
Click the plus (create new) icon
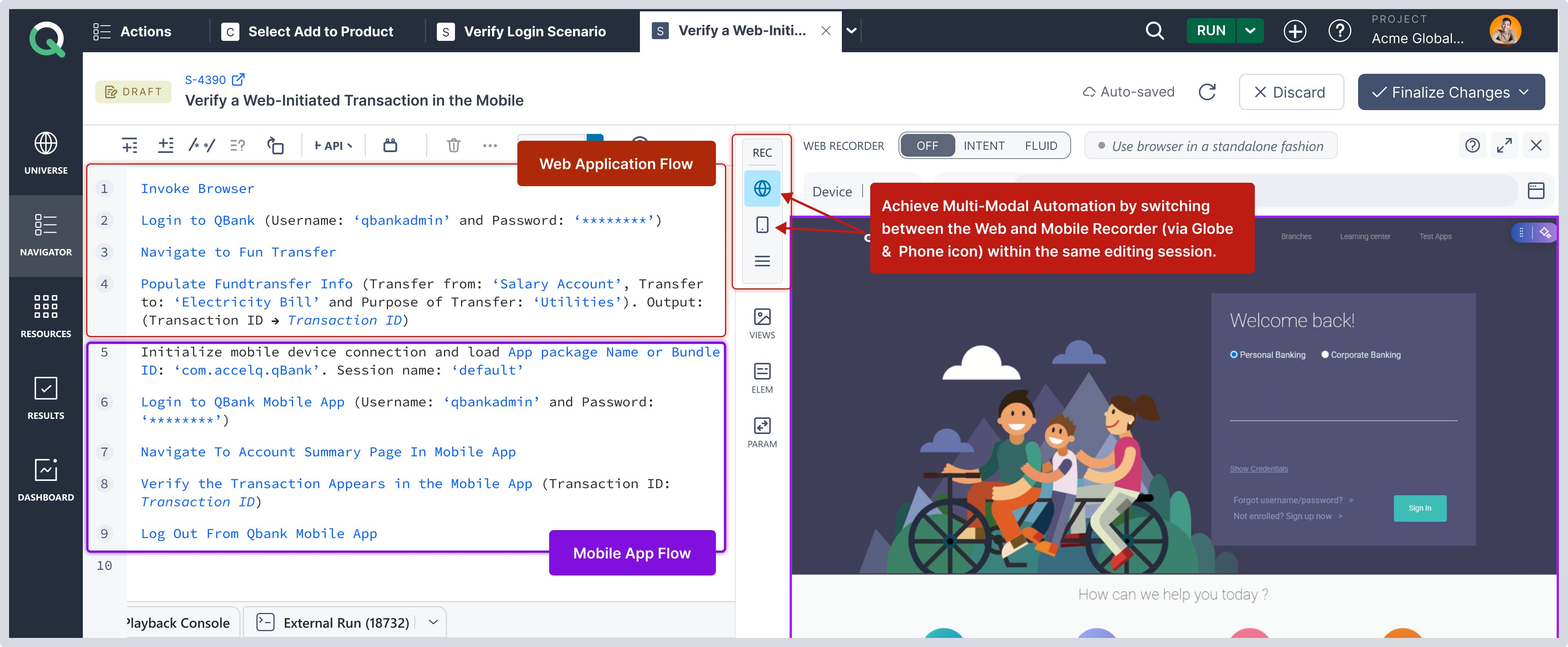pyautogui.click(x=1294, y=31)
